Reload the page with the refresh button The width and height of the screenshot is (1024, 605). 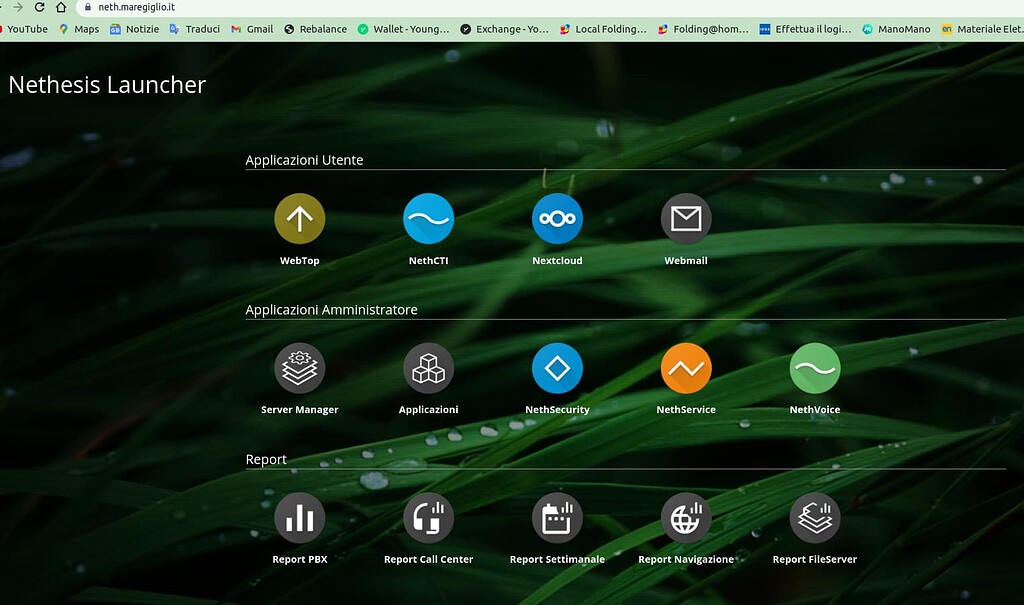click(x=39, y=7)
